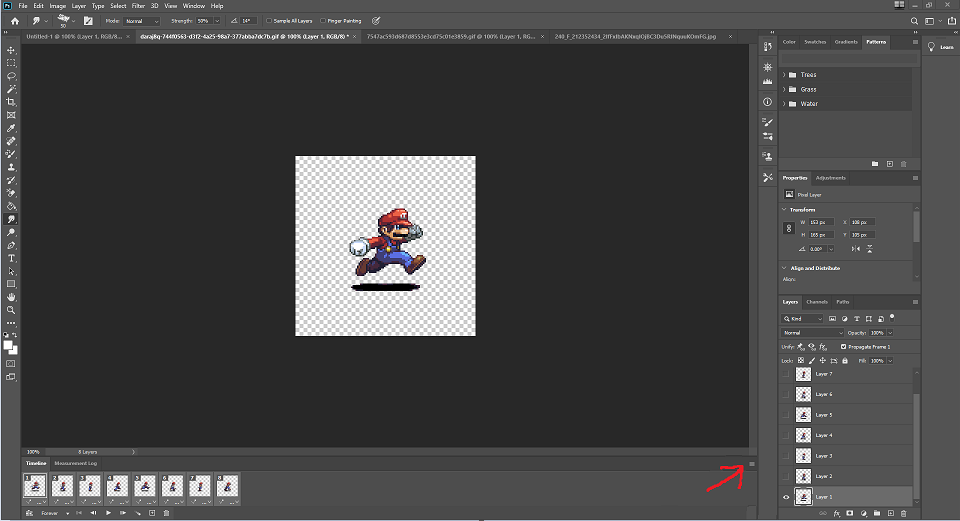Screen dimensions: 960x521
Task: Select the Smudge tool in toolbar
Action: [11, 219]
